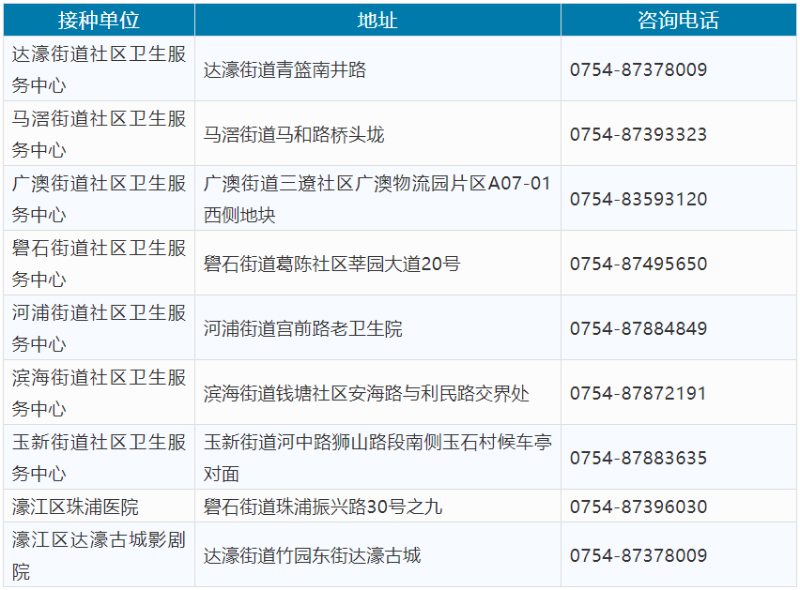Click the address 马滘街道马和路桥头垅
The height and width of the screenshot is (590, 800).
point(294,134)
